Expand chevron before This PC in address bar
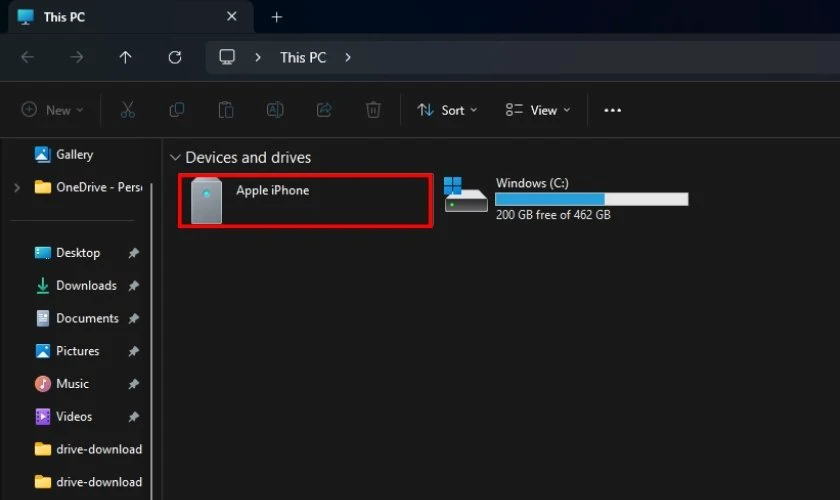 258,57
